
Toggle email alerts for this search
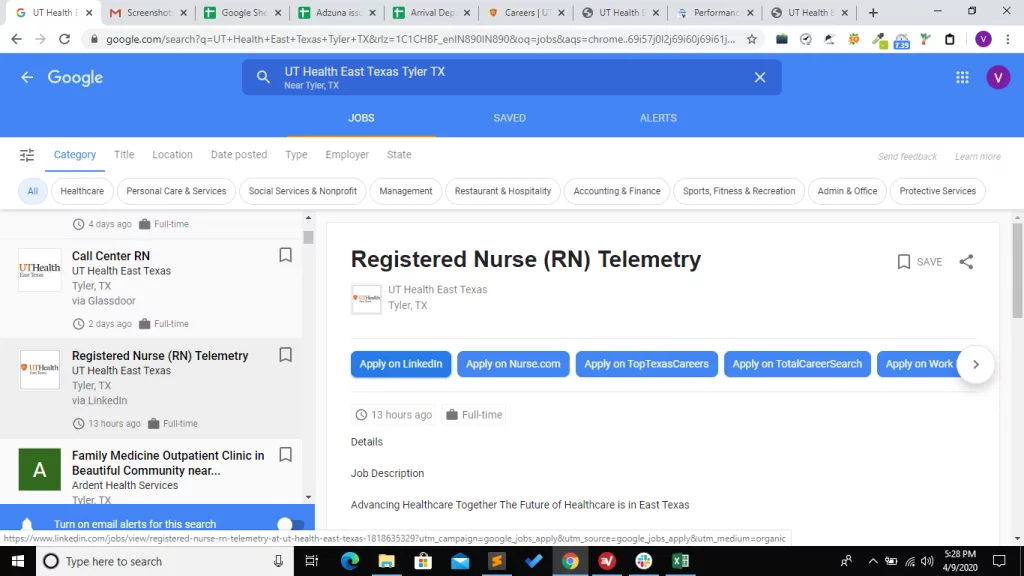coord(289,524)
